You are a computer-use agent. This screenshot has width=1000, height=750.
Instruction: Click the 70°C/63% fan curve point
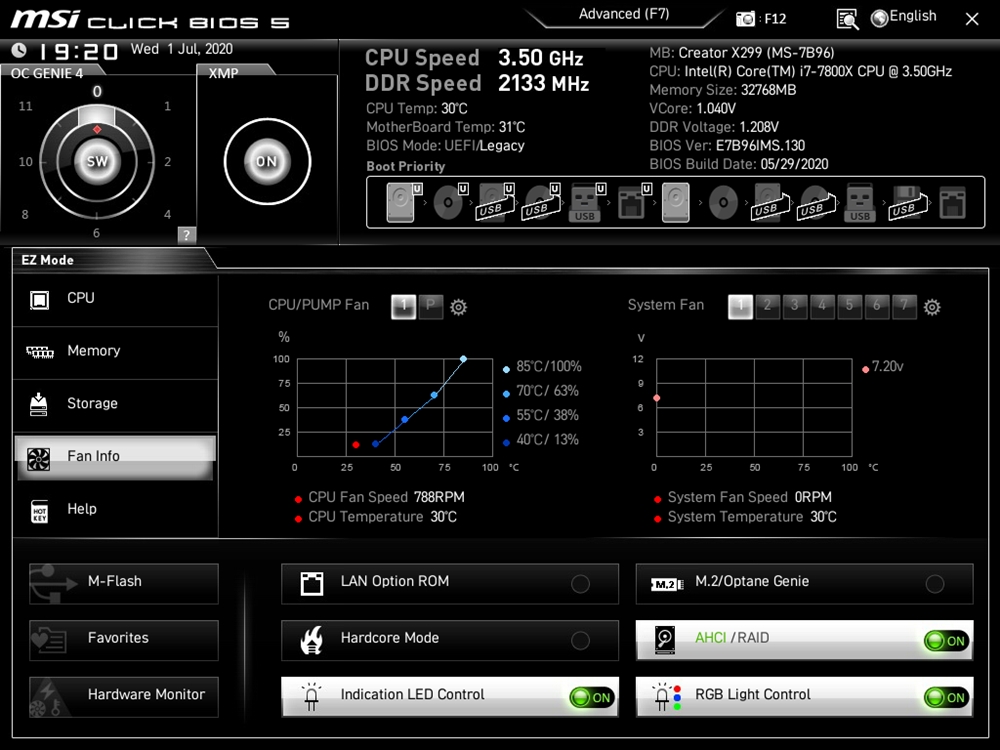point(434,395)
